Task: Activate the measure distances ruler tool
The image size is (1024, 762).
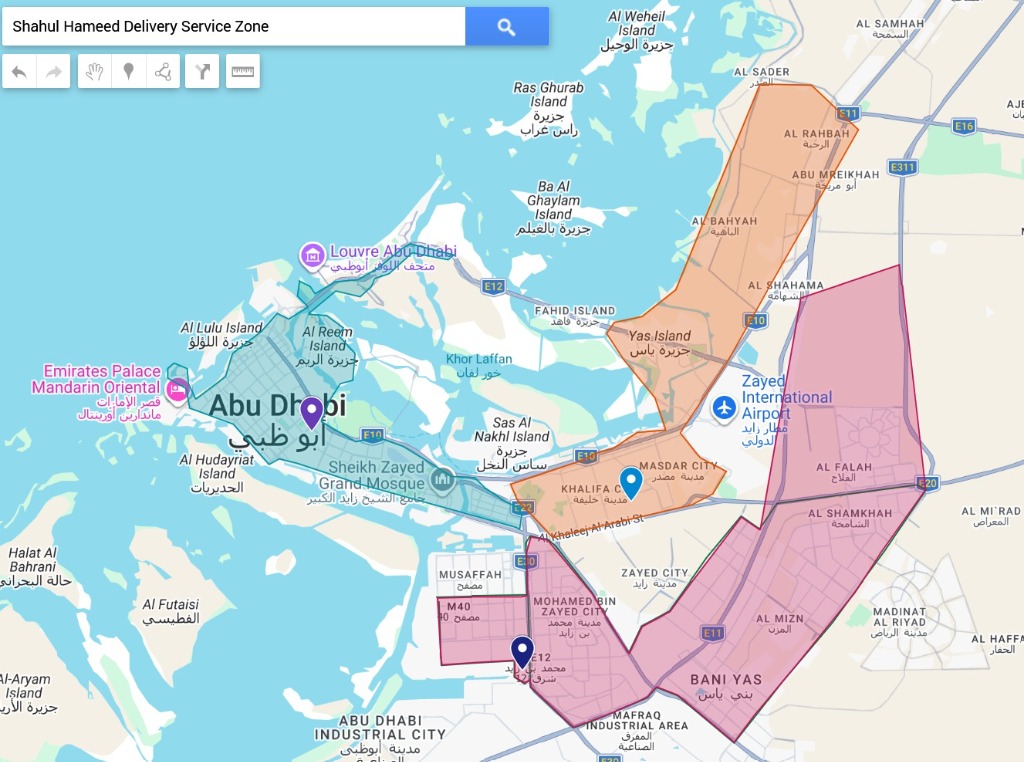Action: tap(242, 71)
